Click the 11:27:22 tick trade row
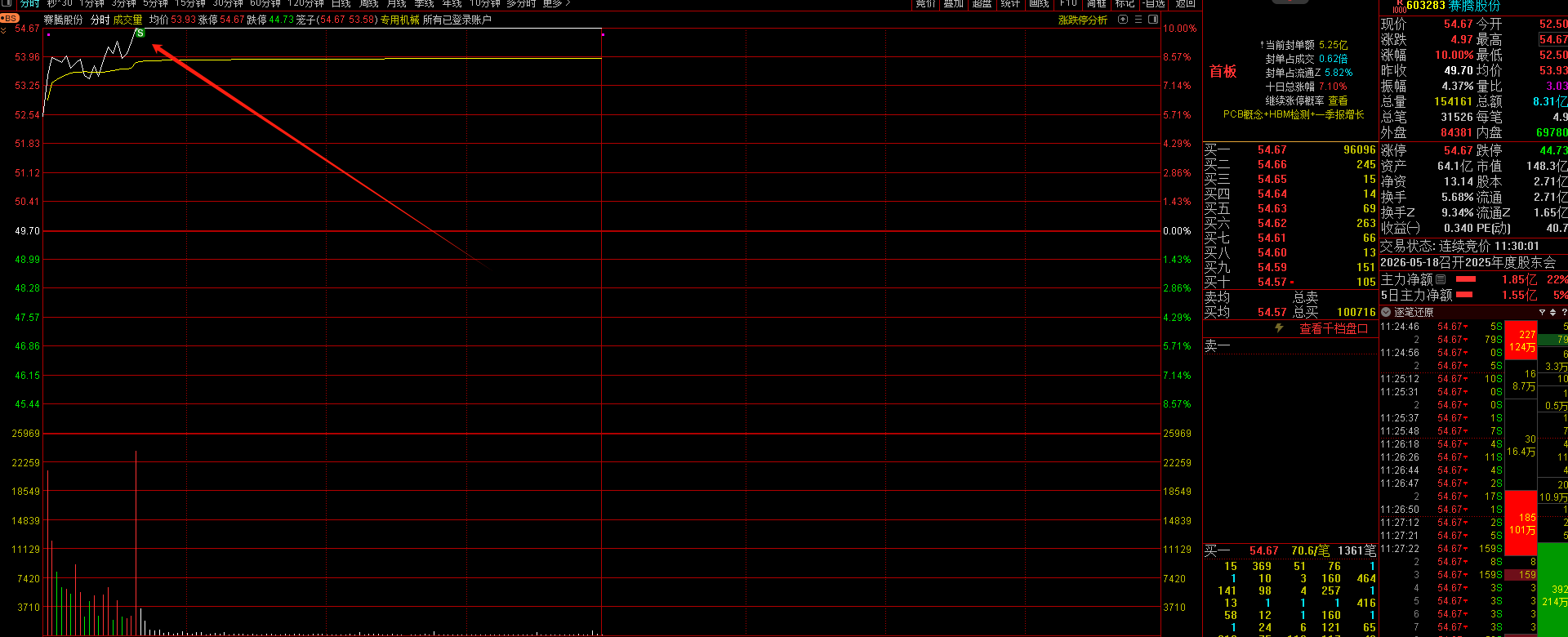The width and height of the screenshot is (1568, 637). coord(1441,549)
